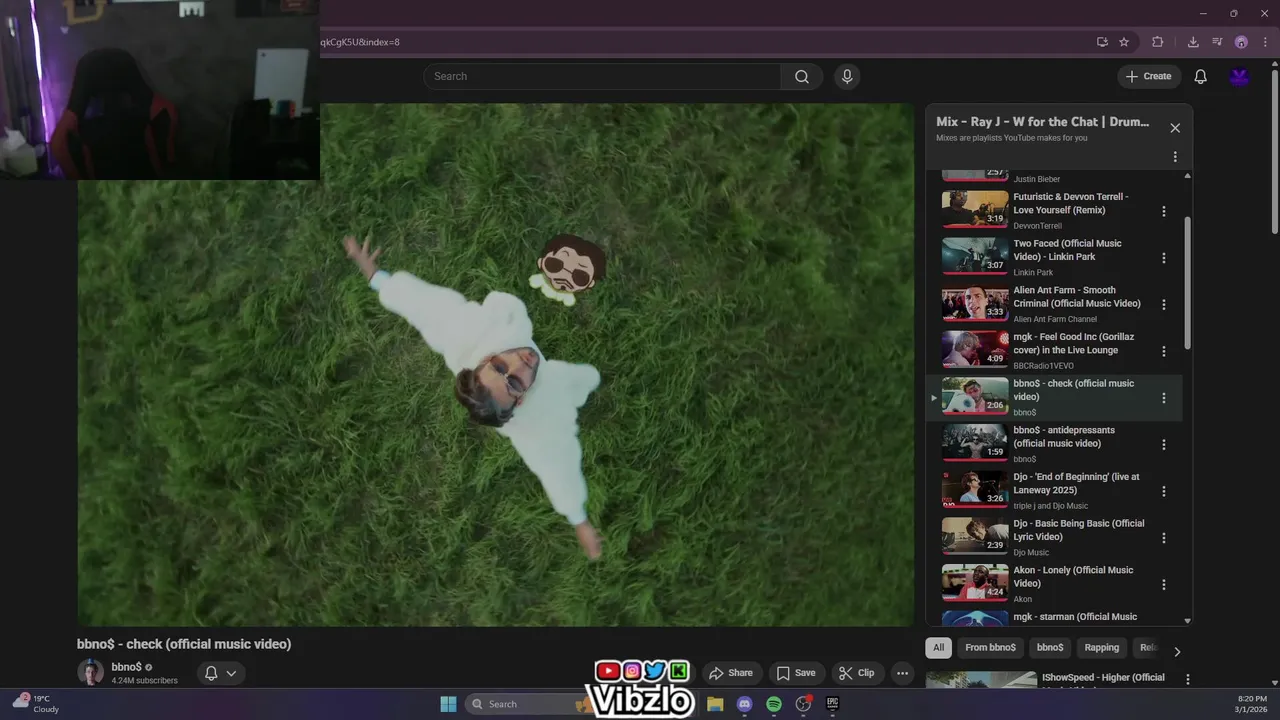The width and height of the screenshot is (1280, 720).
Task: Click the Mix playlist panel scrollbar
Action: (x=1187, y=283)
